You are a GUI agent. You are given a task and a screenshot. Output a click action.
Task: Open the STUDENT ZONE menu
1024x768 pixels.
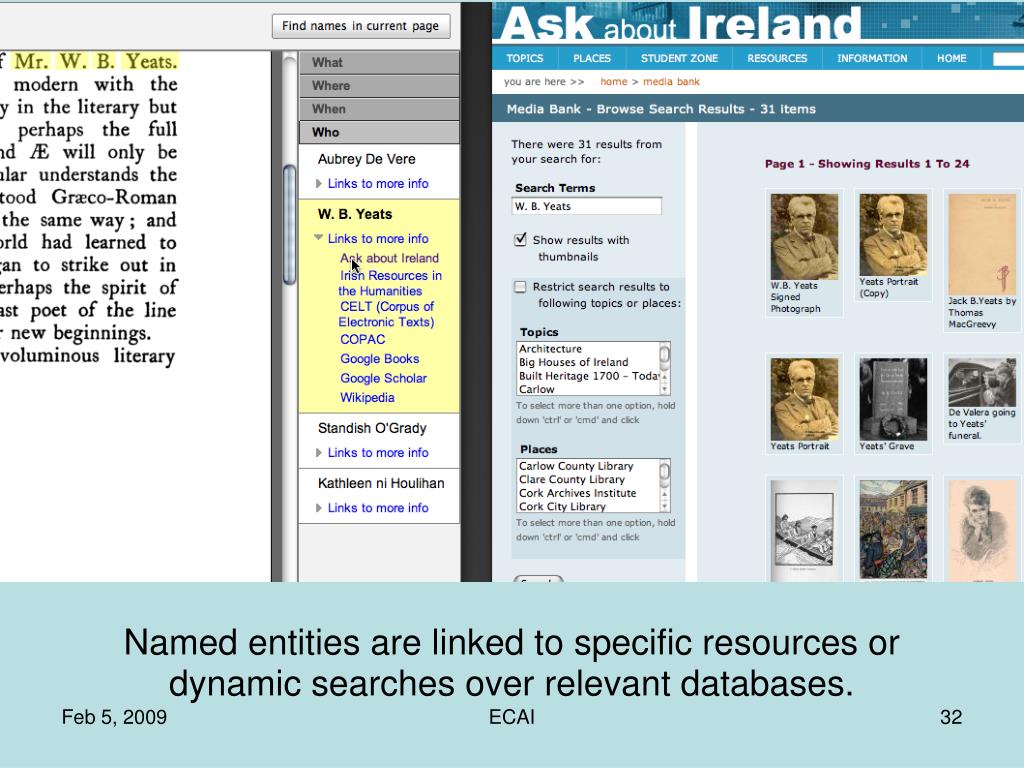coord(679,58)
